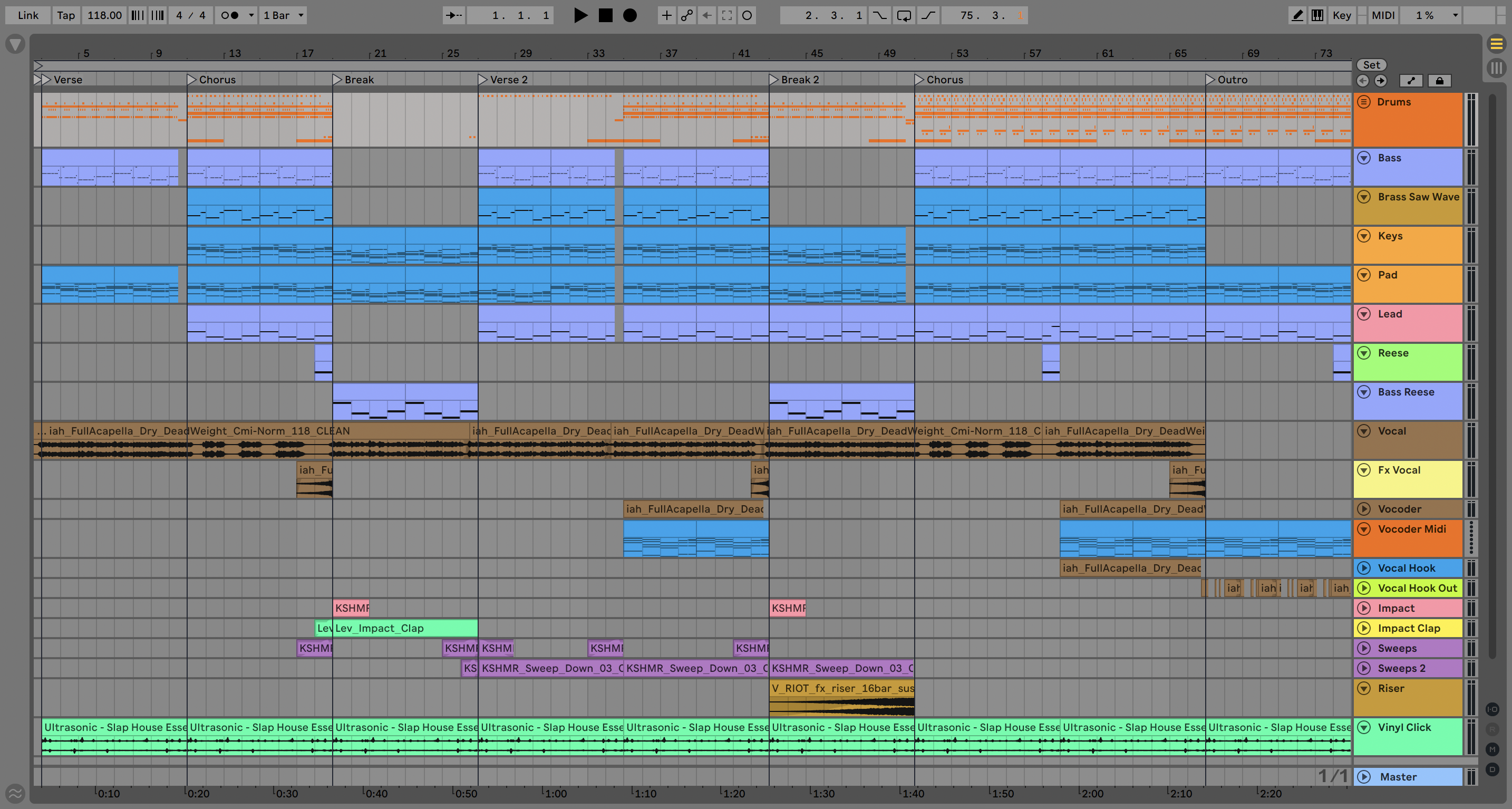This screenshot has width=1512, height=809.
Task: Toggle the metronome button
Action: tap(230, 15)
